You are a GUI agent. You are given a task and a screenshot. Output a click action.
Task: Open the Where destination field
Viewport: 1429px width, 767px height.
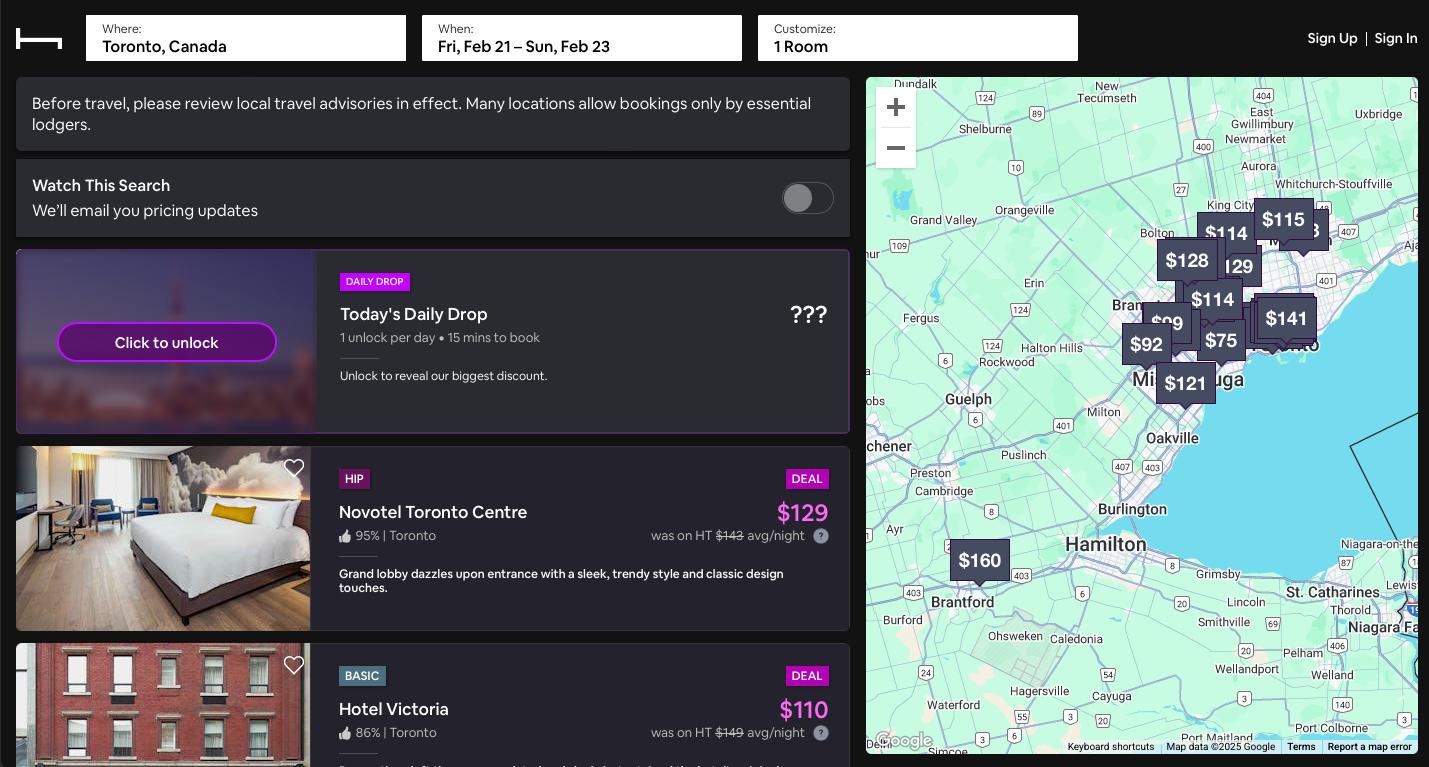[246, 38]
